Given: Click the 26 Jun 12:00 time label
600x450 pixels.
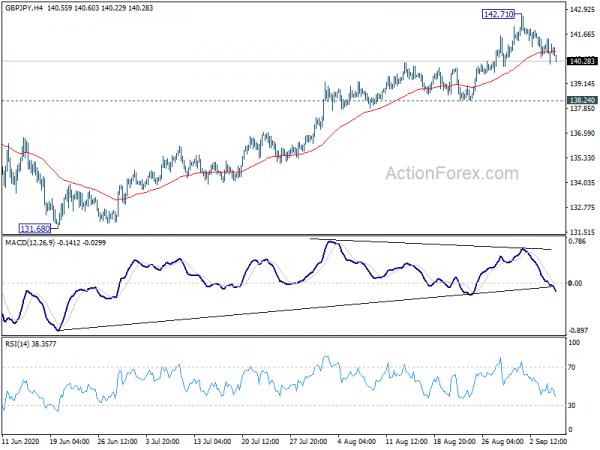Looking at the screenshot, I should (117, 441).
